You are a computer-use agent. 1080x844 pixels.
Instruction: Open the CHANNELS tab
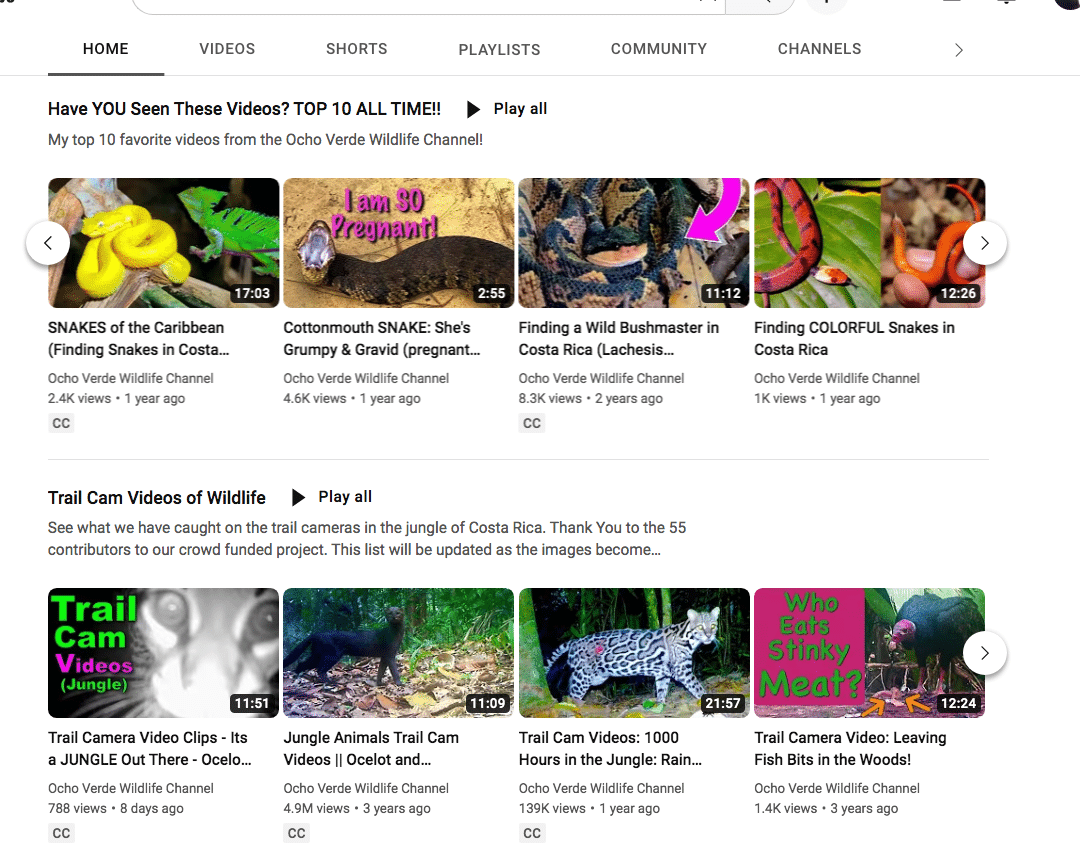819,49
